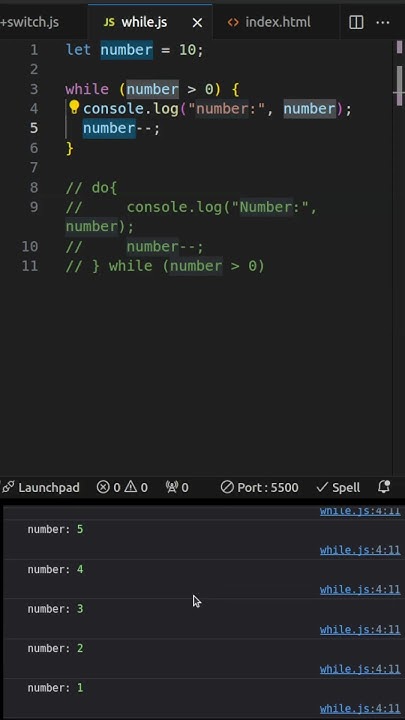Select console output 'number: 4'
Screen dimensions: 405x720
pyautogui.click(x=55, y=569)
